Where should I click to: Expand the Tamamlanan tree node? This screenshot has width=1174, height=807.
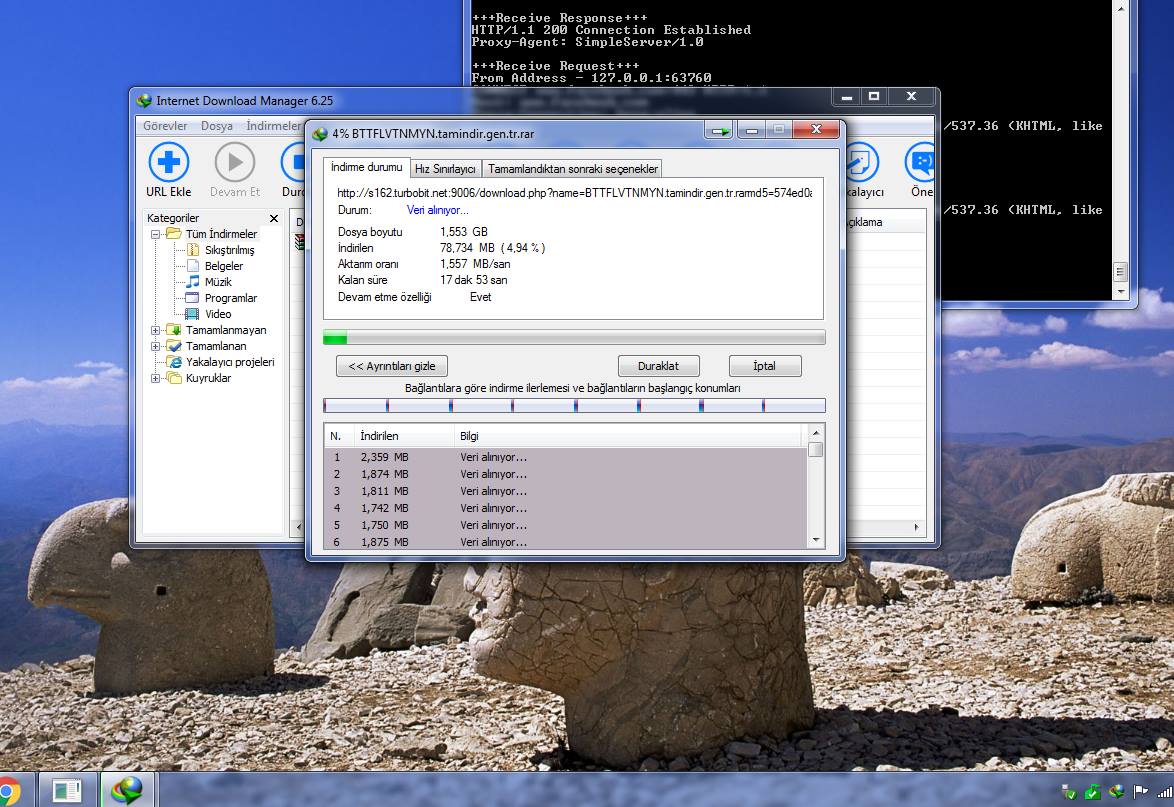156,347
